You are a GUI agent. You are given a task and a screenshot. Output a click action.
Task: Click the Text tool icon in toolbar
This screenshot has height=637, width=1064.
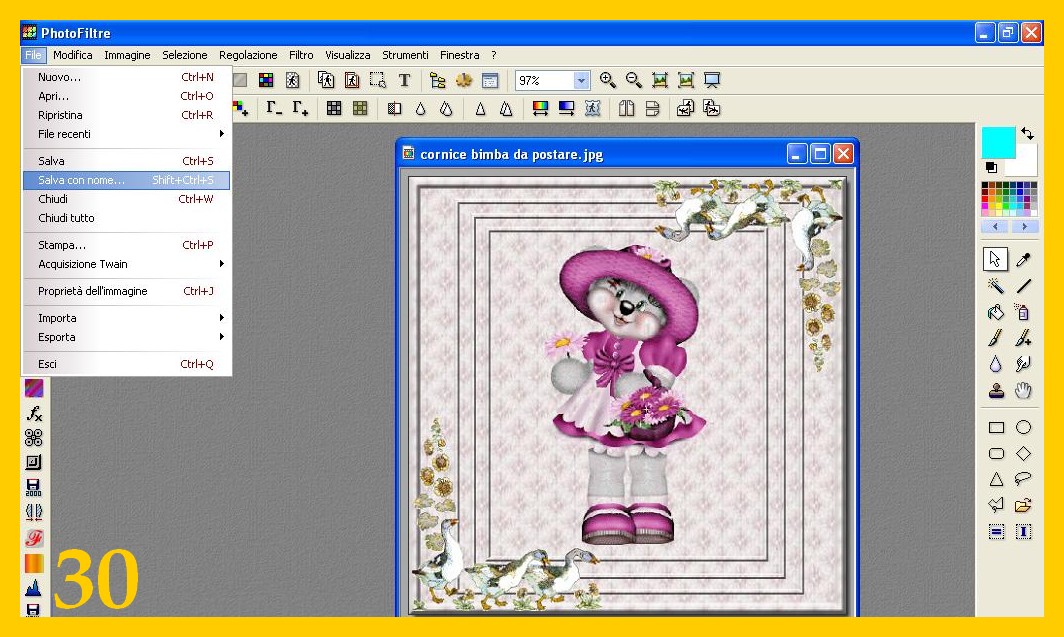tap(404, 81)
